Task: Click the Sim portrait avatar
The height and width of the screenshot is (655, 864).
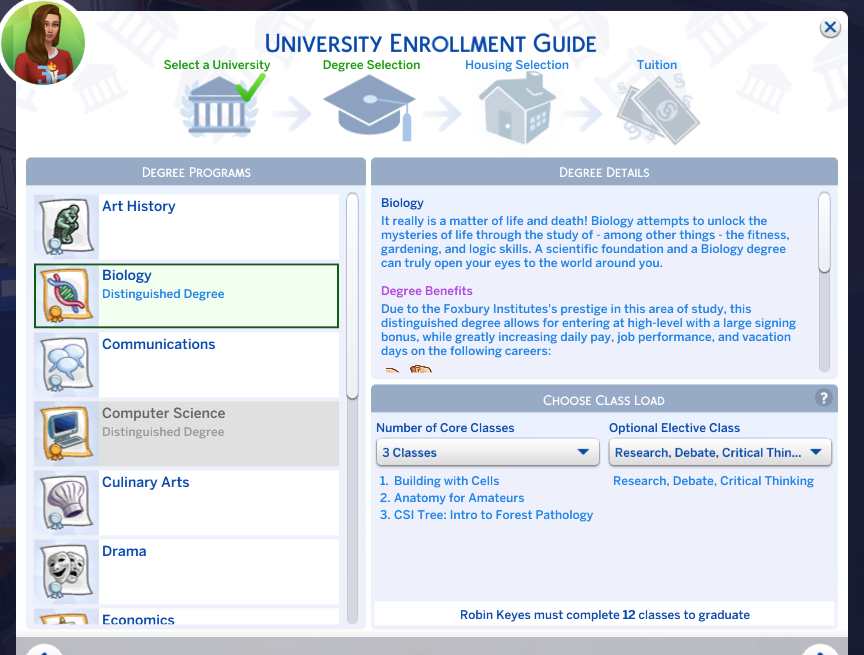Action: click(x=43, y=42)
